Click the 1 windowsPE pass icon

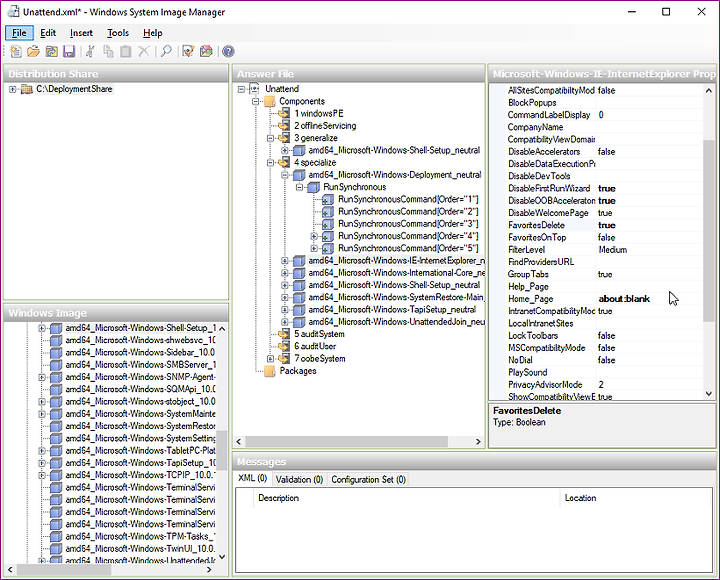coord(285,113)
